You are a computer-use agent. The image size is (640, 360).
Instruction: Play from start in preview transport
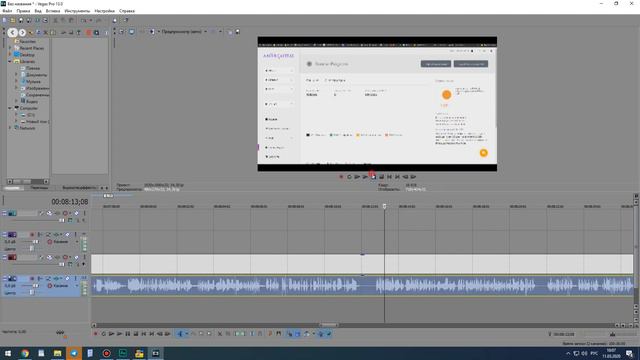tap(357, 177)
